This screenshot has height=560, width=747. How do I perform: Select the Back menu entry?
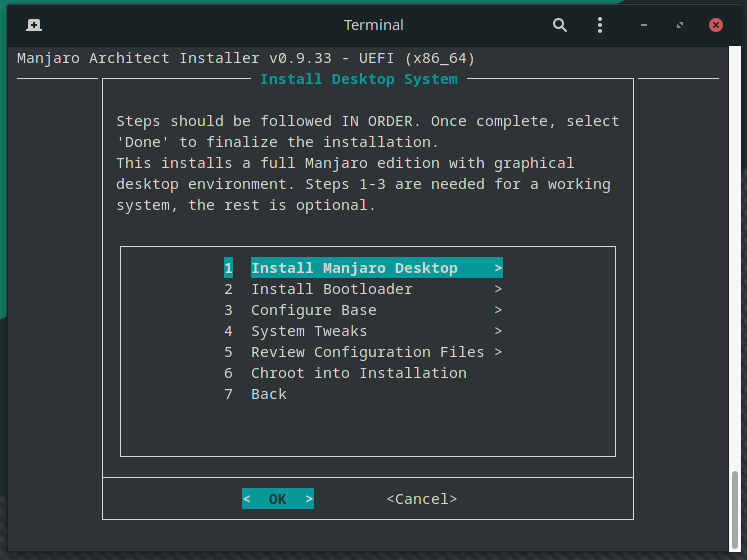point(269,394)
